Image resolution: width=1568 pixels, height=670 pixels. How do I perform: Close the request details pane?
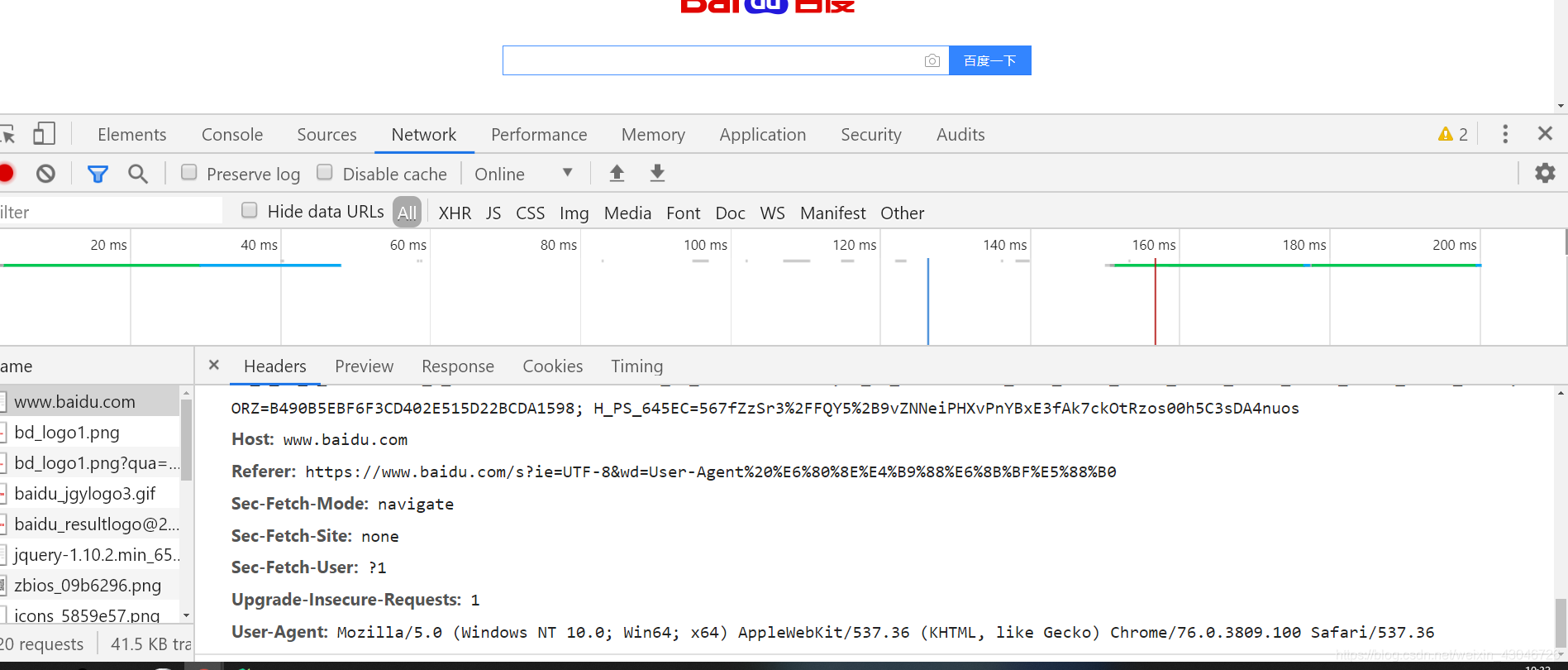(x=214, y=365)
